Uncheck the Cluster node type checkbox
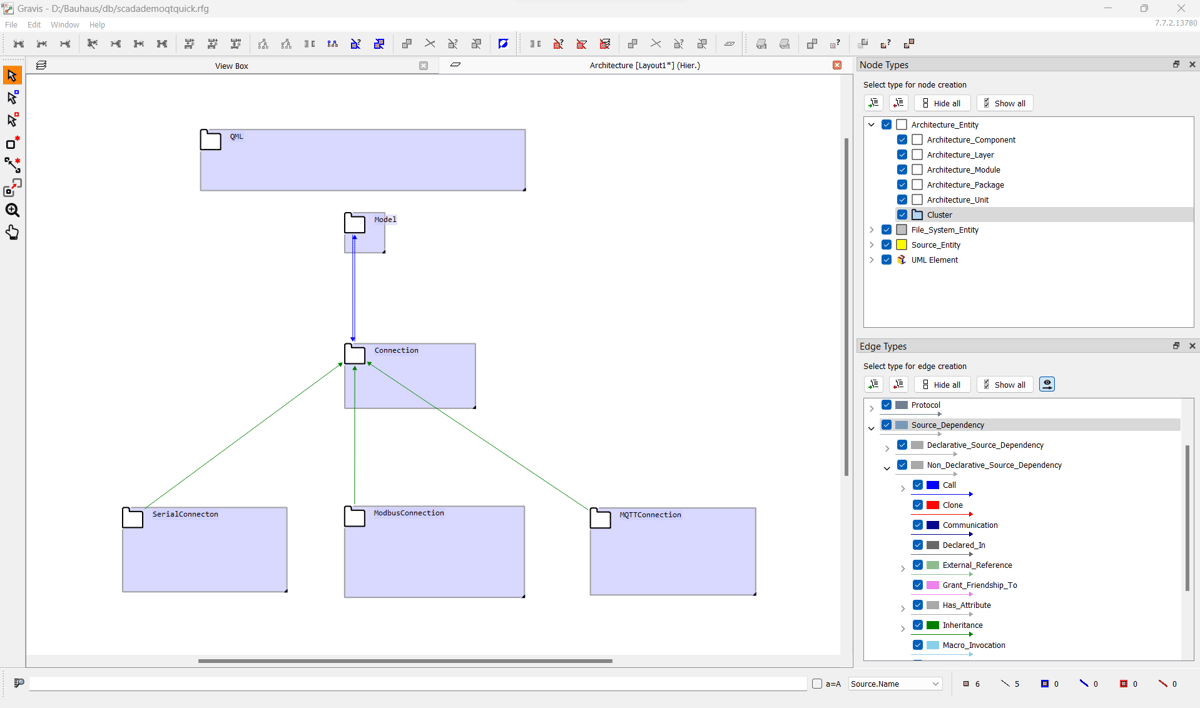The height and width of the screenshot is (708, 1200). [x=902, y=215]
